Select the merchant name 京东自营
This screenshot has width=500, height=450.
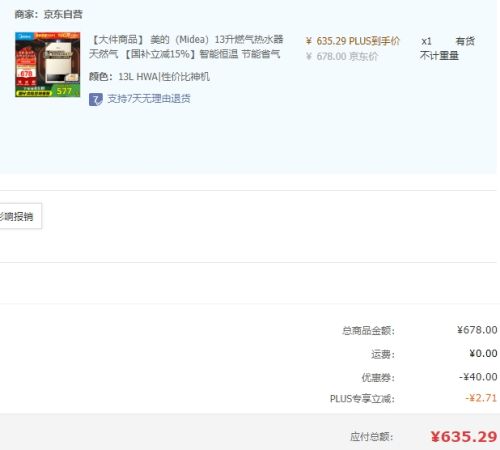click(x=63, y=14)
